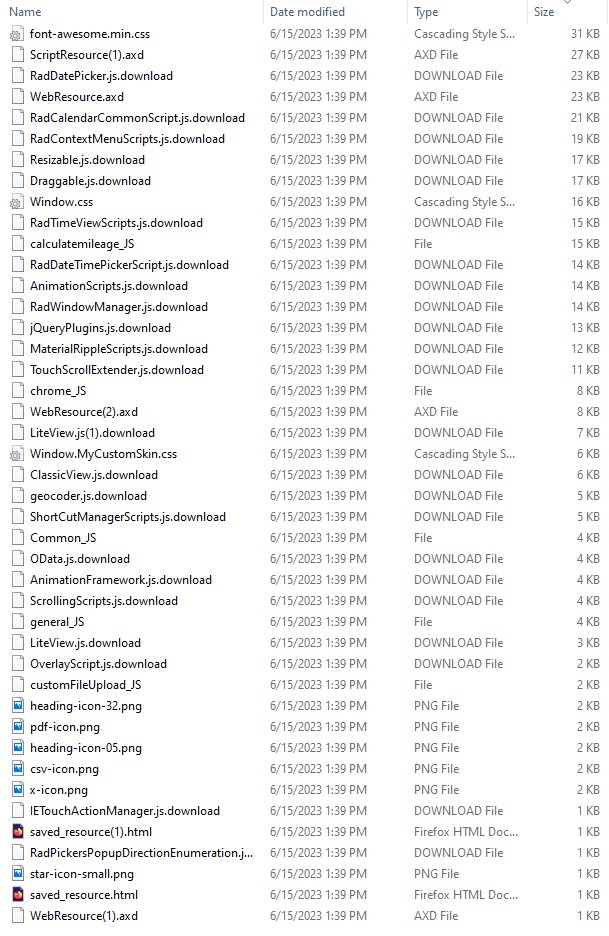609x936 pixels.
Task: Select the Window.css gear file icon
Action: point(17,202)
